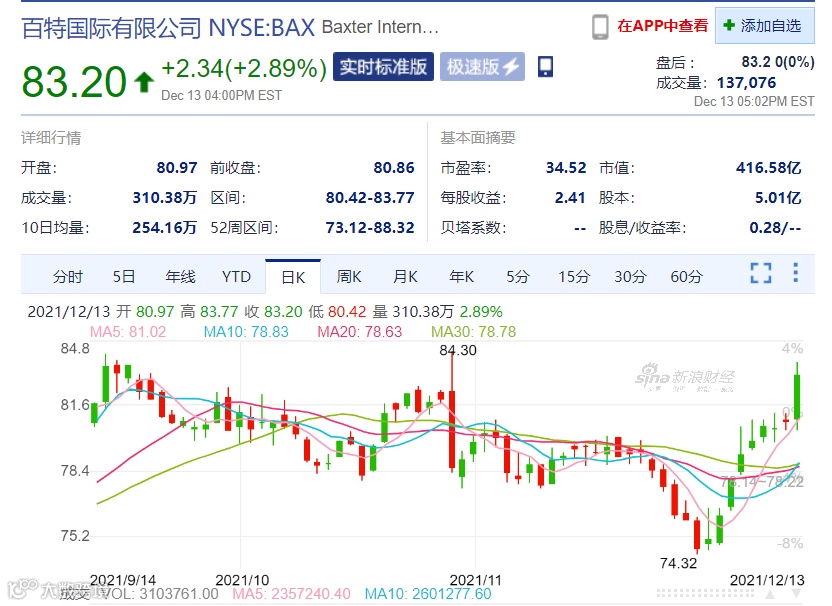This screenshot has height=606, width=832.
Task: Click the 2021/10 date axis label
Action: click(x=242, y=580)
